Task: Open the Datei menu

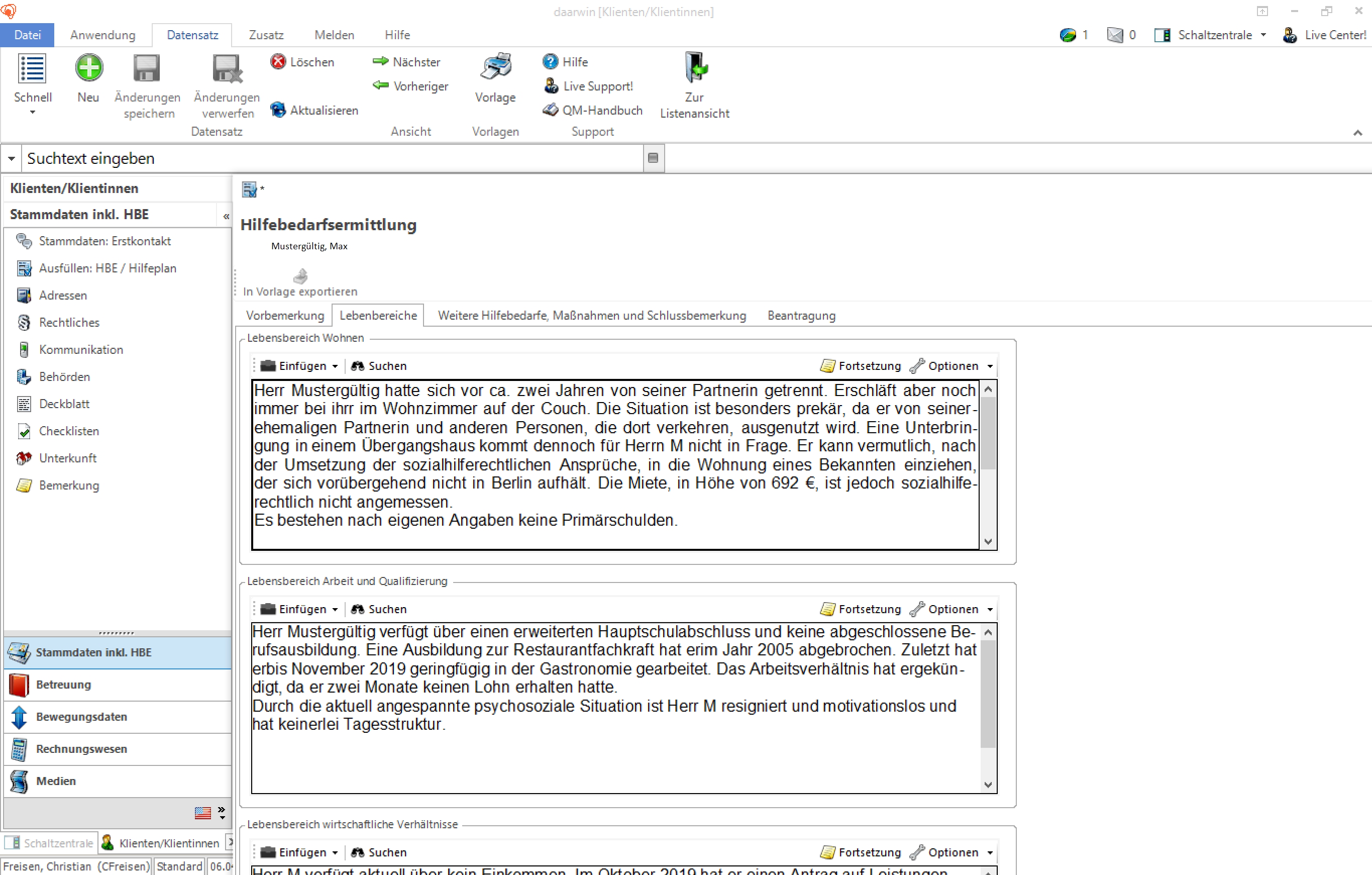Action: coord(27,35)
